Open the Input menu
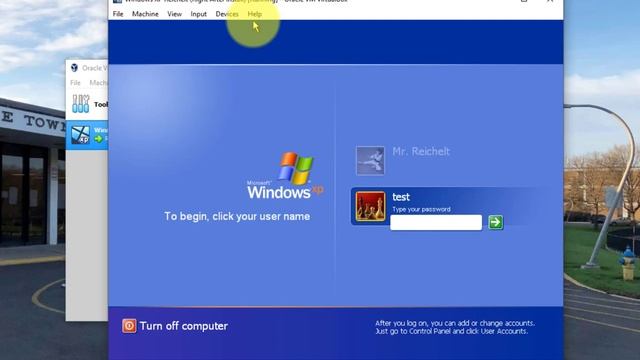This screenshot has width=640, height=360. [198, 14]
